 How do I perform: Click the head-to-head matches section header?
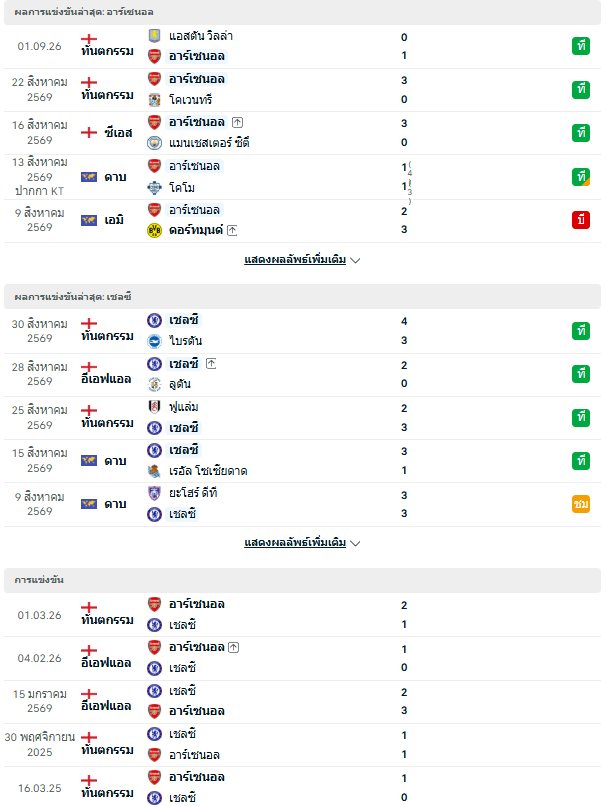click(302, 580)
